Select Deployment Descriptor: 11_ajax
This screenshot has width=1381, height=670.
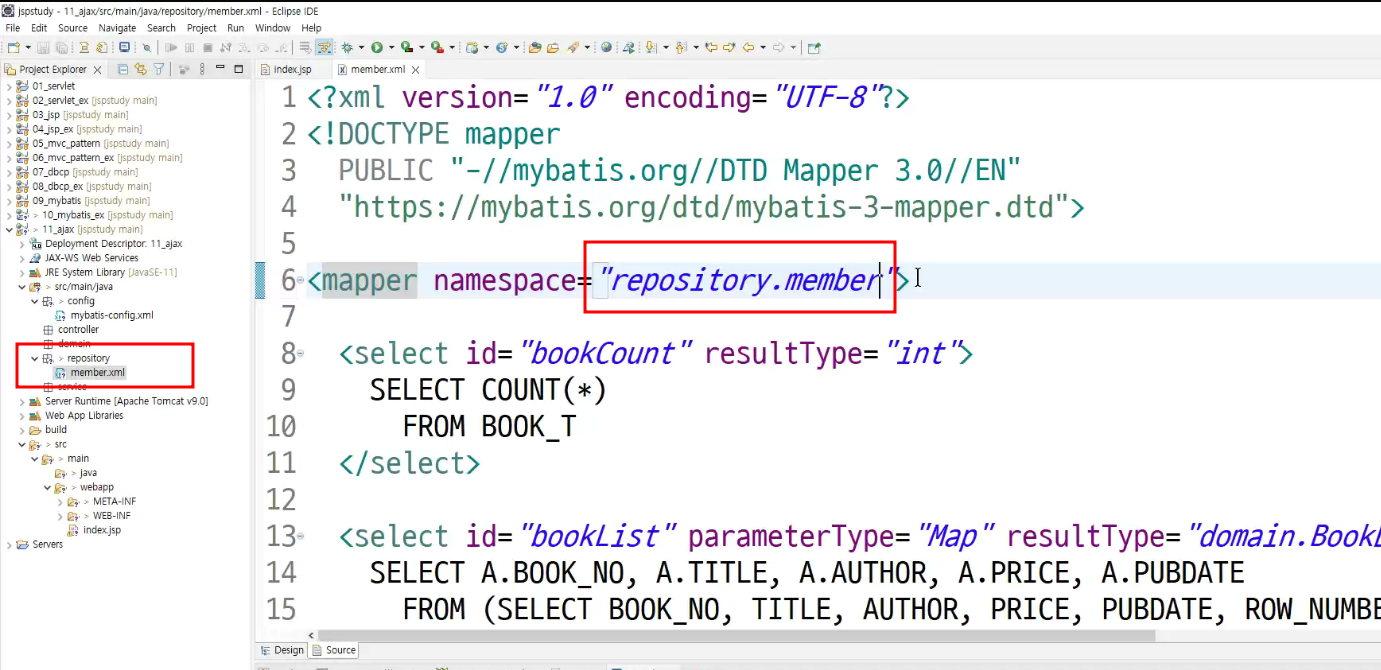click(113, 243)
